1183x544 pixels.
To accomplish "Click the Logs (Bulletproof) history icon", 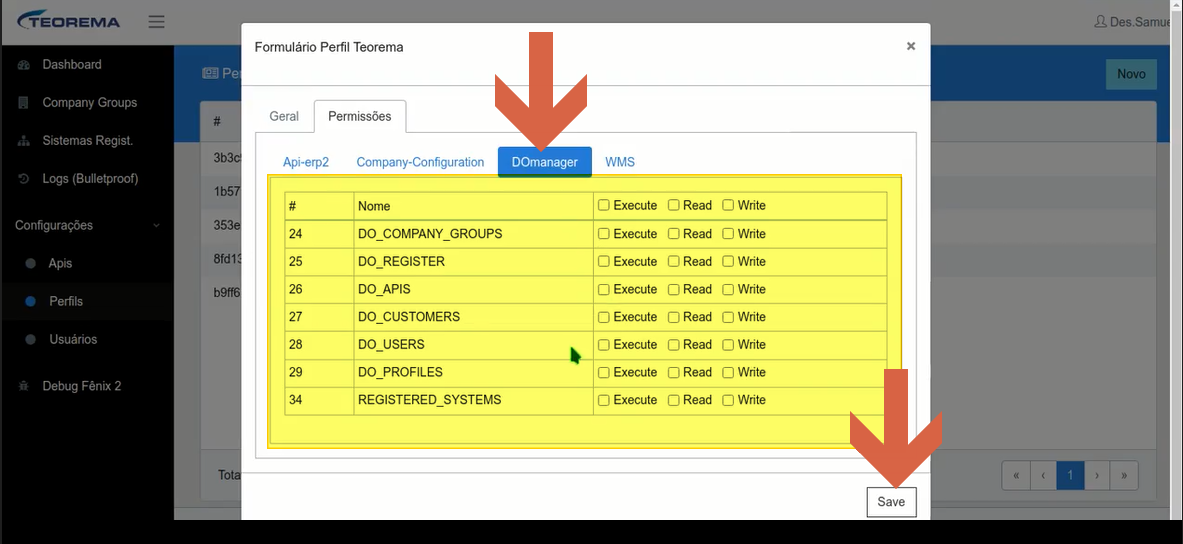I will coord(23,179).
